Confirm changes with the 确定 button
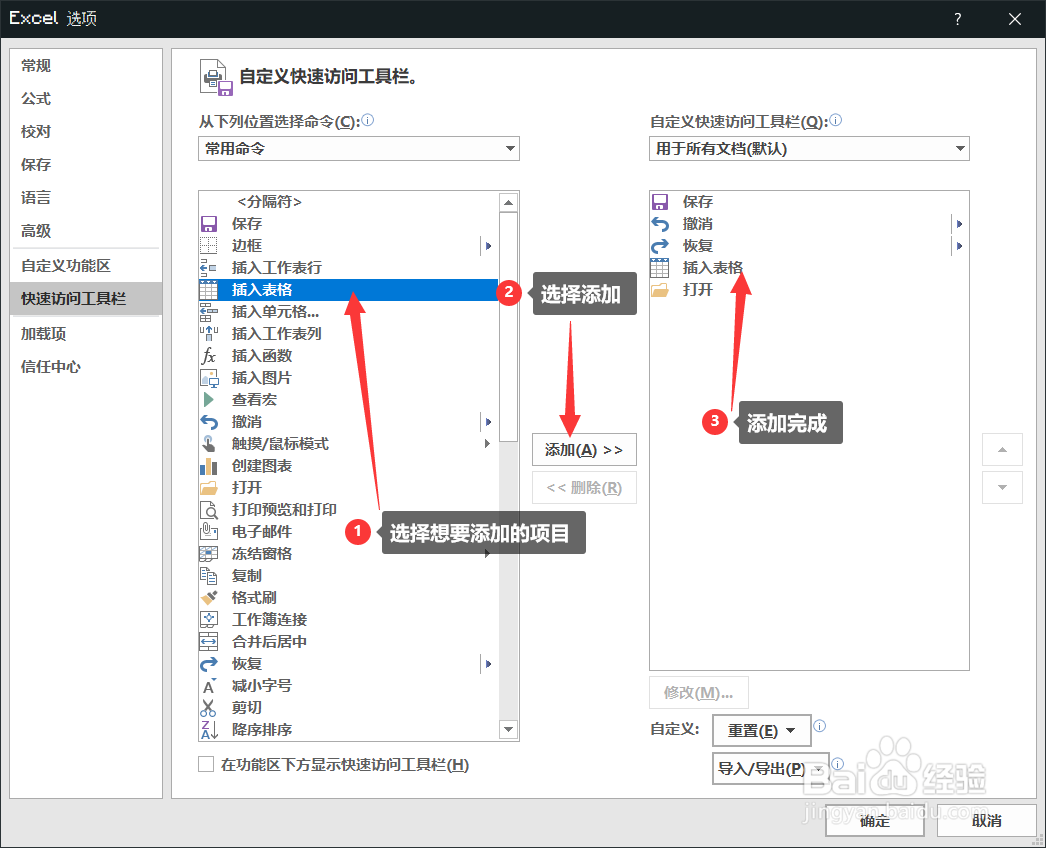Viewport: 1046px width, 848px height. tap(874, 820)
